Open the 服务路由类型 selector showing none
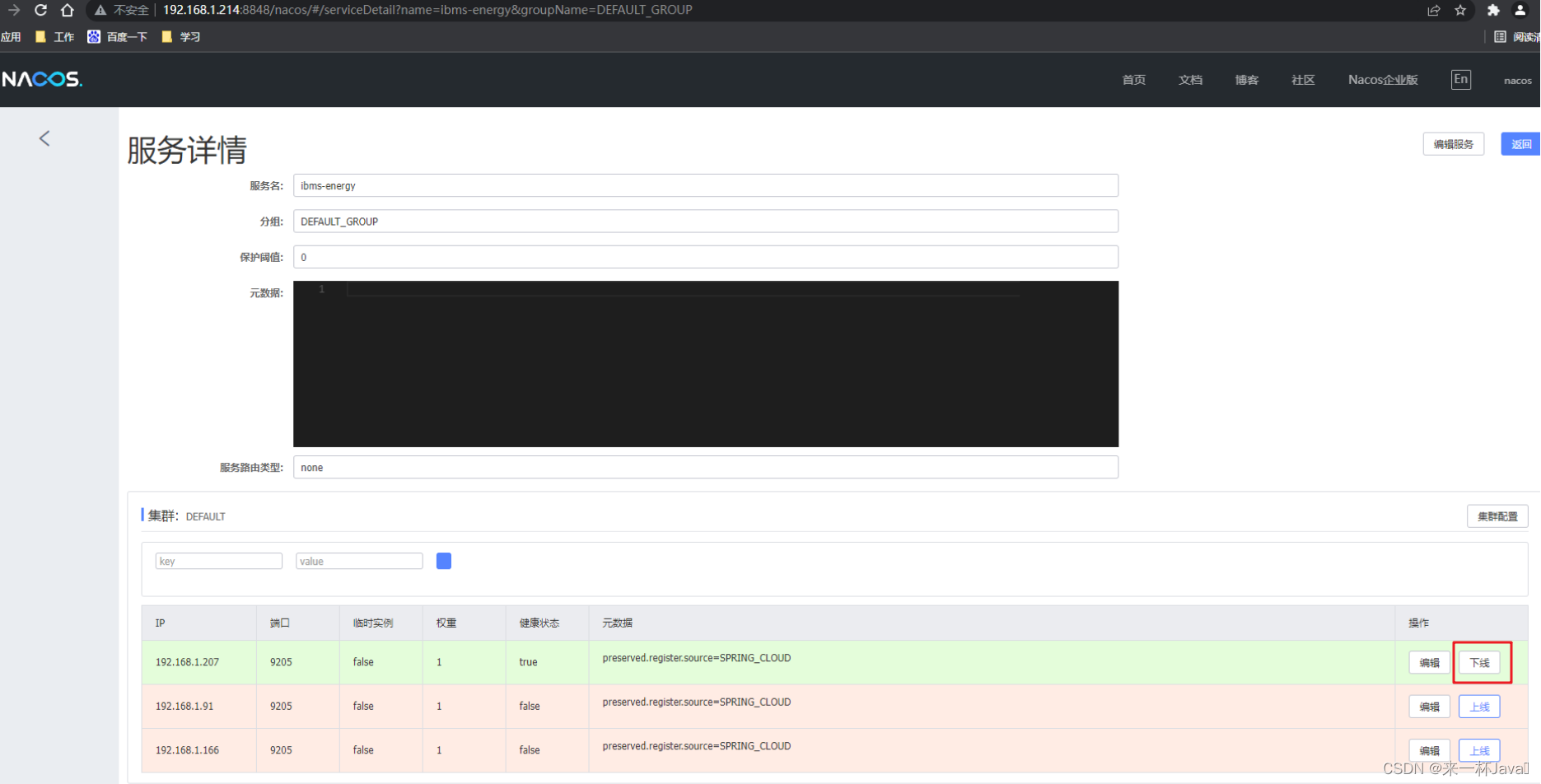The image size is (1541, 784). tap(706, 467)
